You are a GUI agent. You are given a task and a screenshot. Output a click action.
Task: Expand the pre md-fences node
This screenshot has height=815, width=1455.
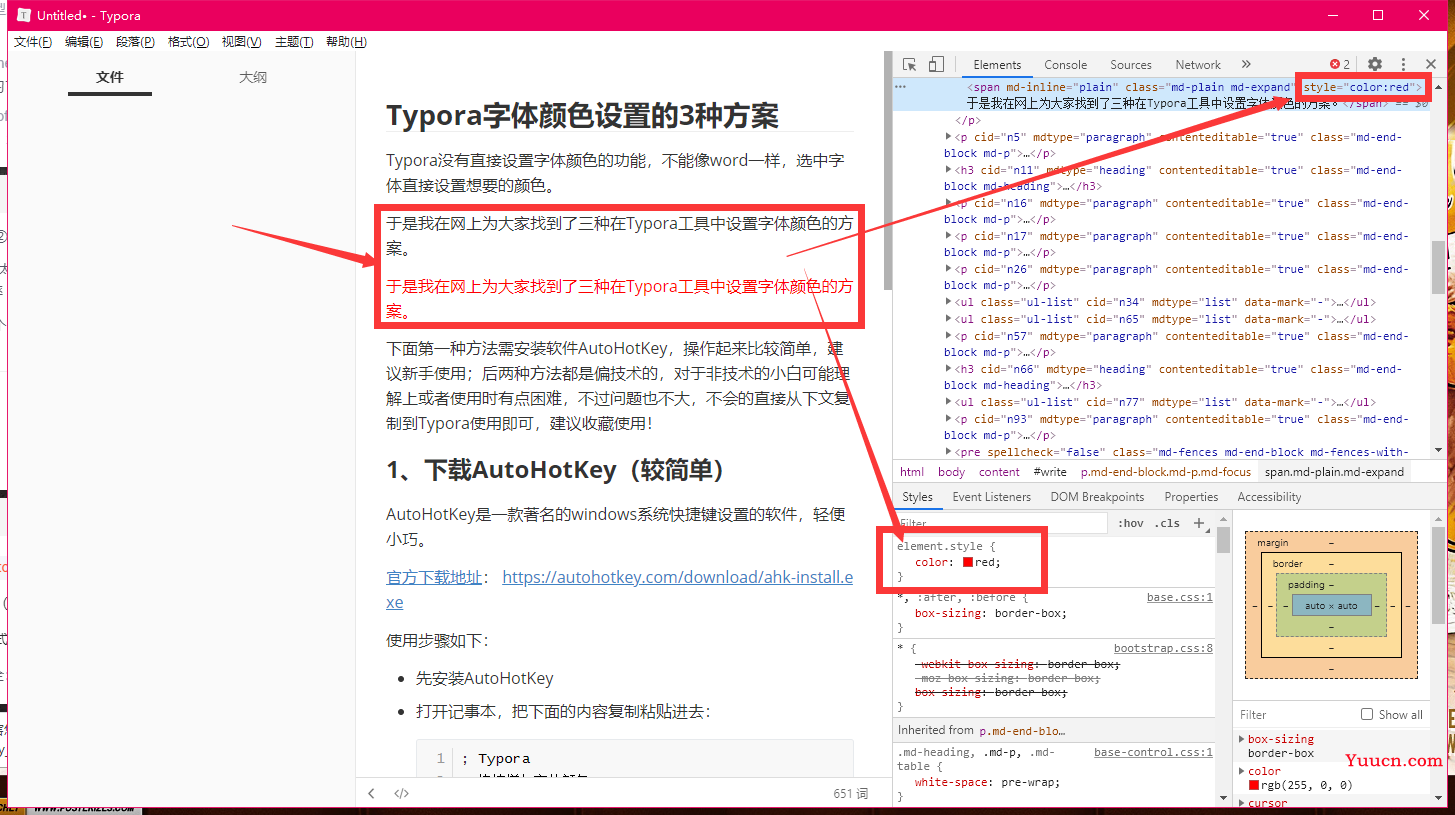(x=949, y=452)
